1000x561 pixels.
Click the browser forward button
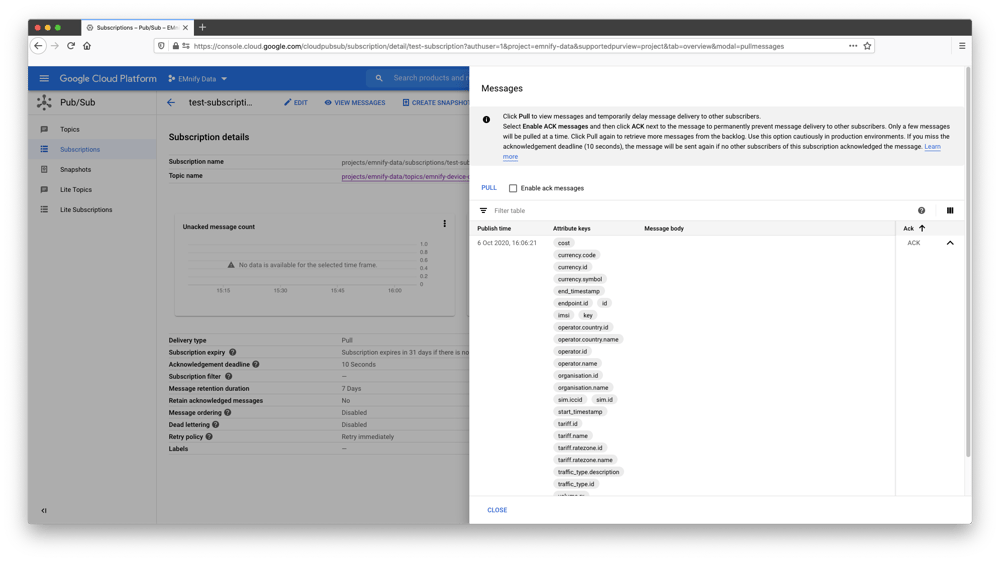pos(55,46)
